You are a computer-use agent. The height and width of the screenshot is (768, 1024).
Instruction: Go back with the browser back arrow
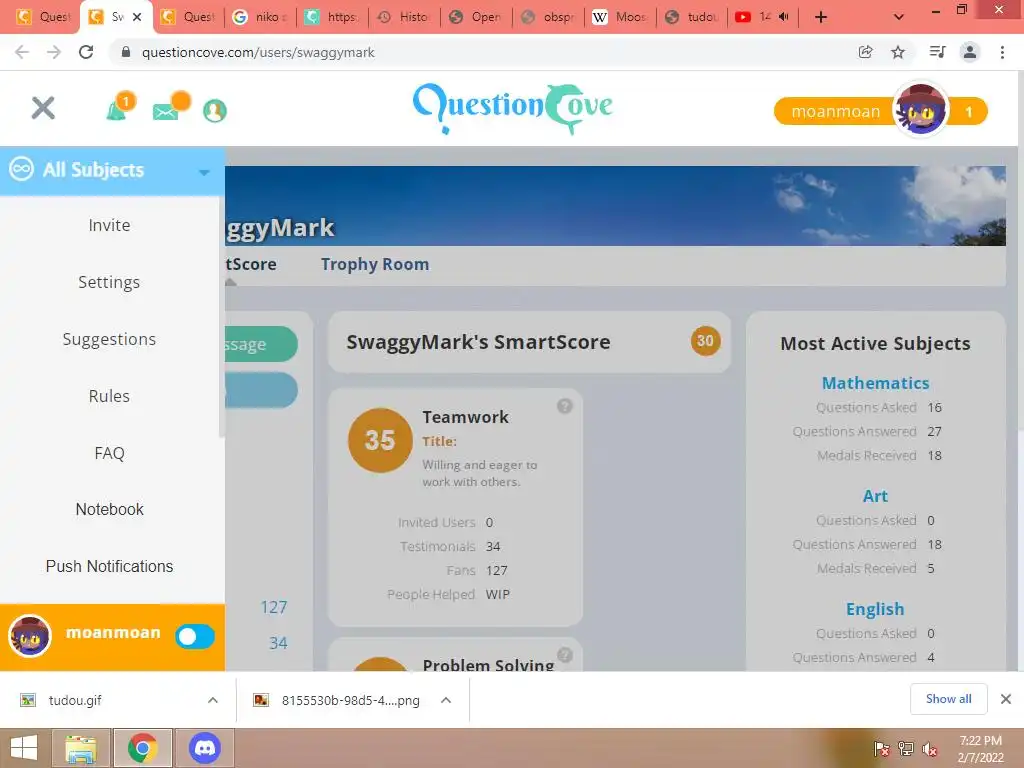(x=22, y=52)
